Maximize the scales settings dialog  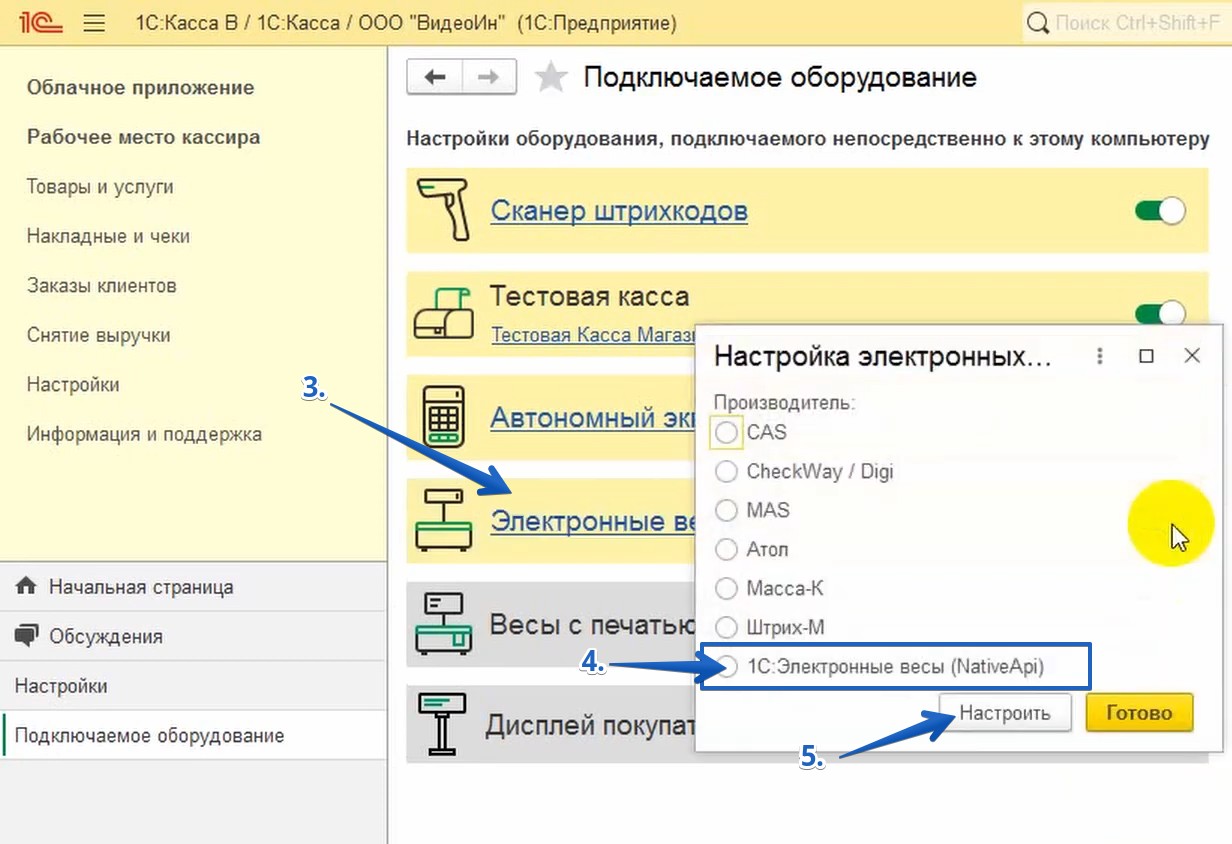[x=1146, y=356]
